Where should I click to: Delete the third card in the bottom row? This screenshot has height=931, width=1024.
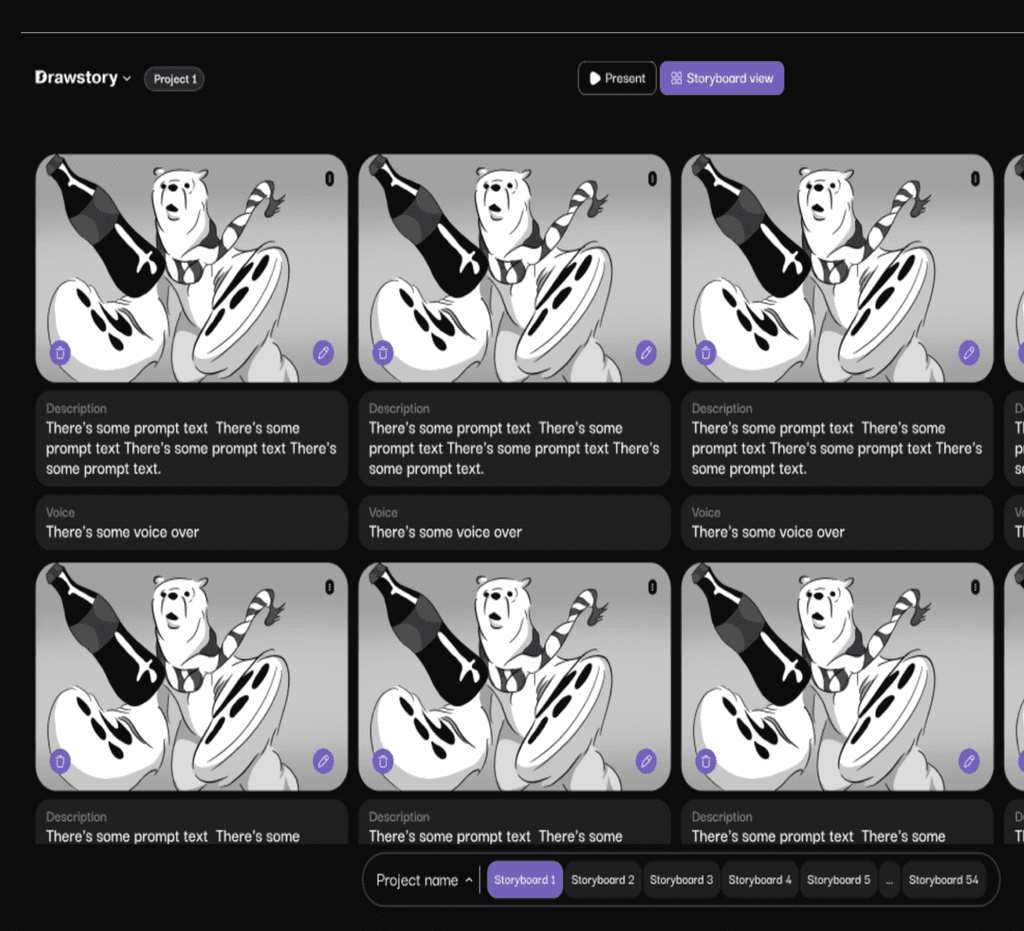click(x=706, y=761)
